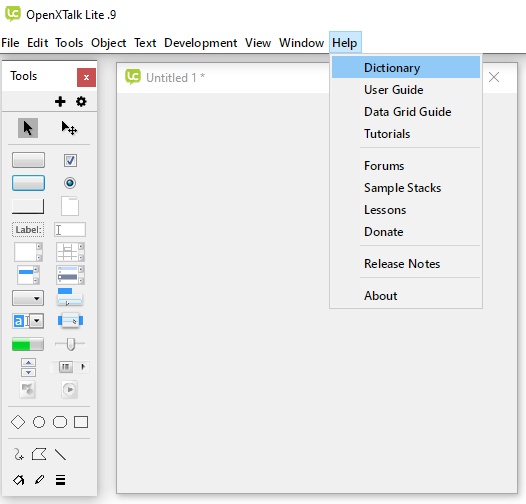
Task: Pick the combo box control
Action: point(28,321)
